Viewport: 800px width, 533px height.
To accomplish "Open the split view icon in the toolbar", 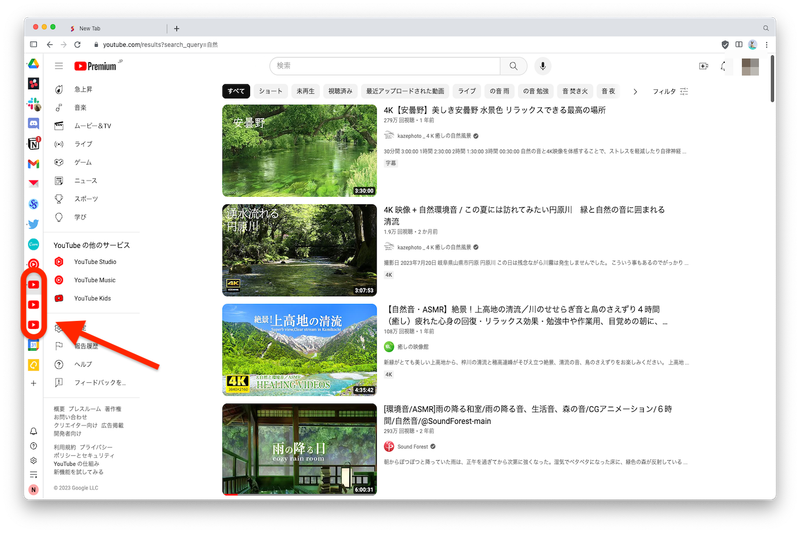I will [x=738, y=44].
